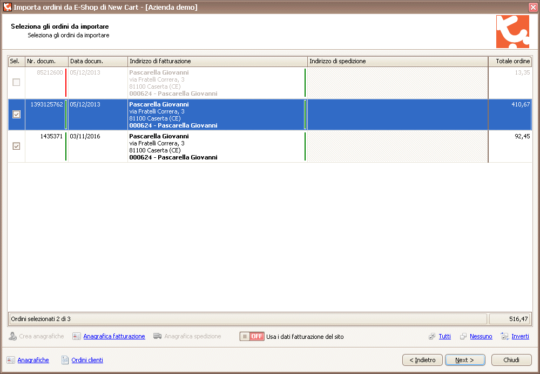Uncheck order 1393125762 checkbox
540x374 pixels.
tap(16, 114)
